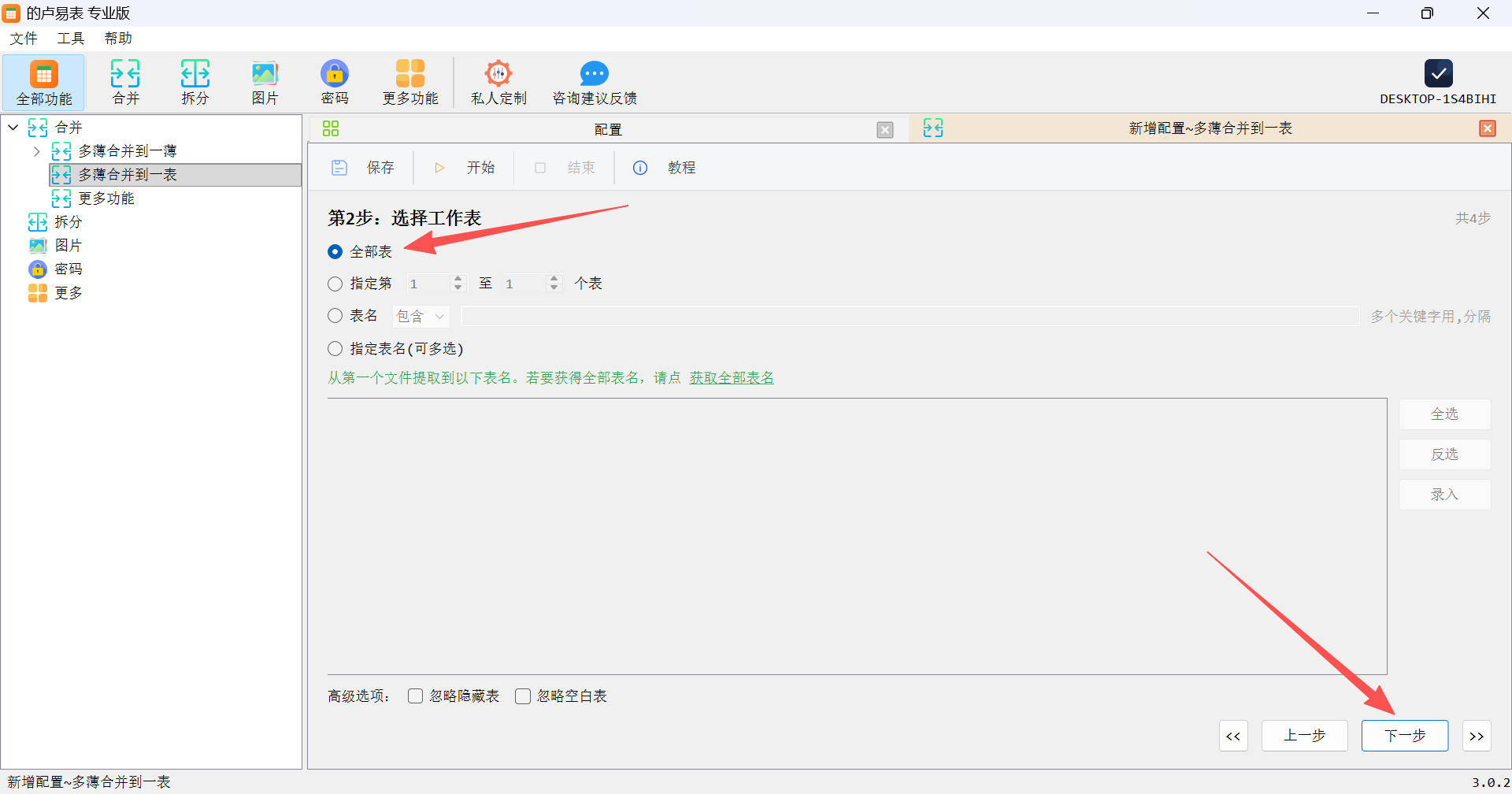1512x794 pixels.
Task: Click the 保存 save icon
Action: coord(339,168)
